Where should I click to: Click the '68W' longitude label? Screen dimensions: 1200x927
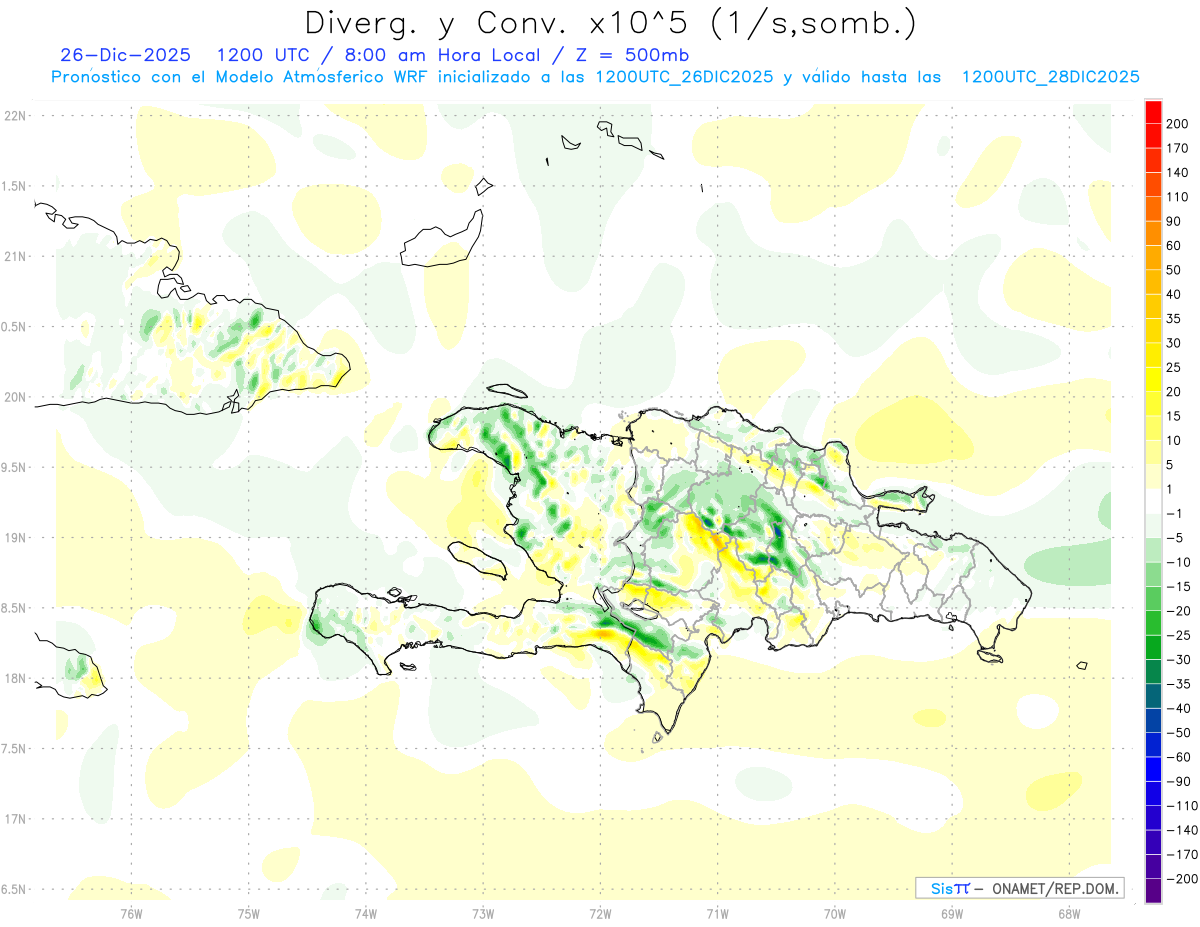tap(1068, 912)
